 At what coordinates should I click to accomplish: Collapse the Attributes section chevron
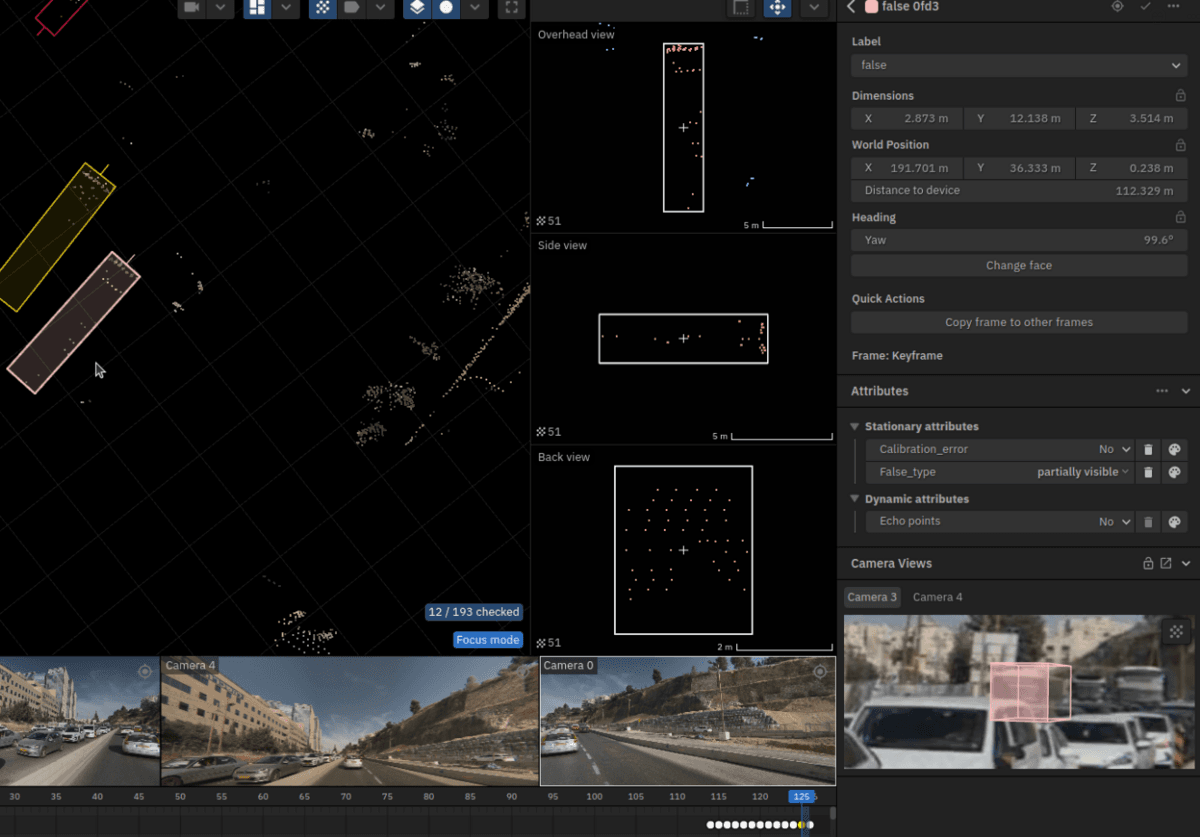[1186, 391]
